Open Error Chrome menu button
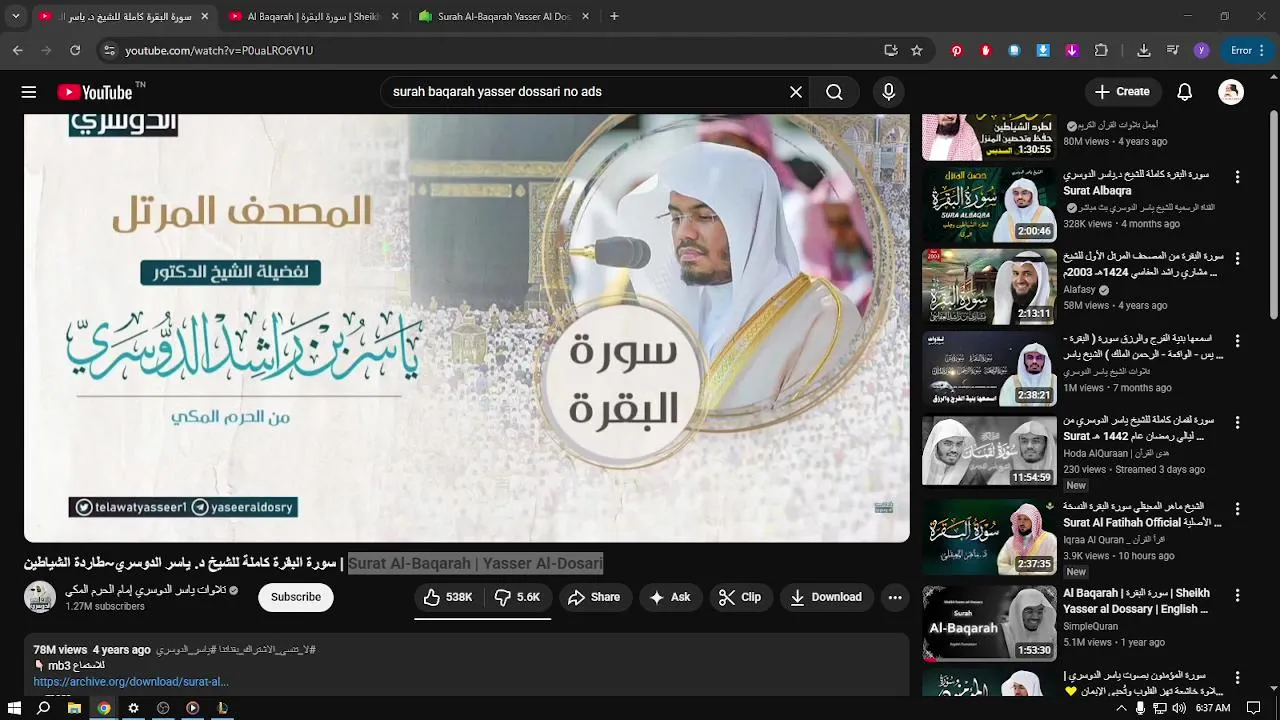 [1248, 50]
